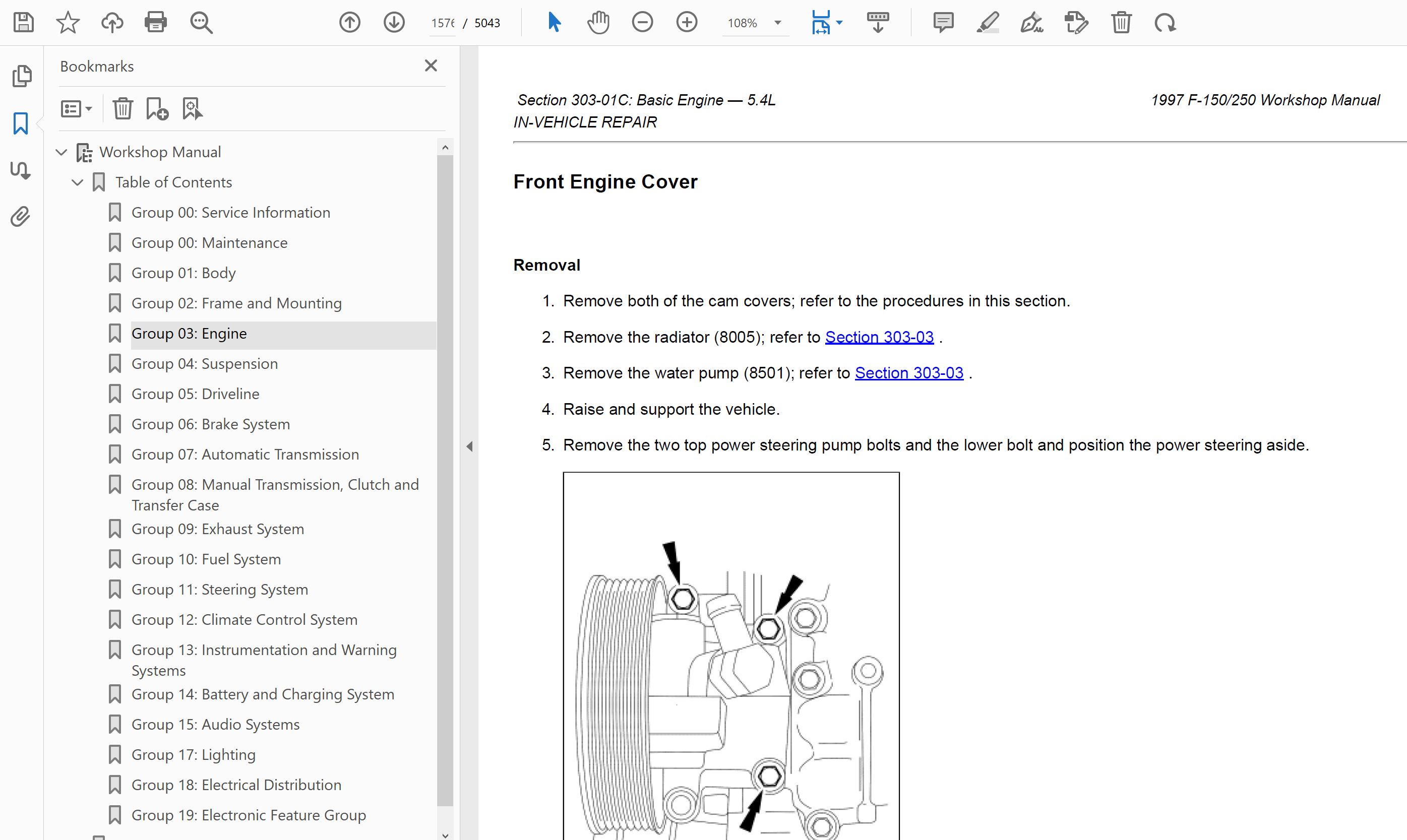Select the highlight text tool
This screenshot has height=840, width=1407.
(988, 23)
